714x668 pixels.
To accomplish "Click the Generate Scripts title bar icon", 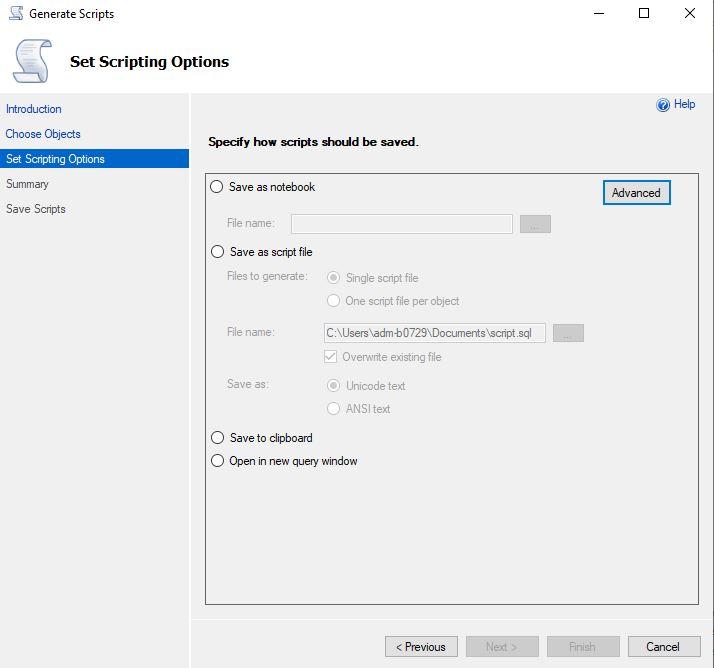I will click(15, 14).
